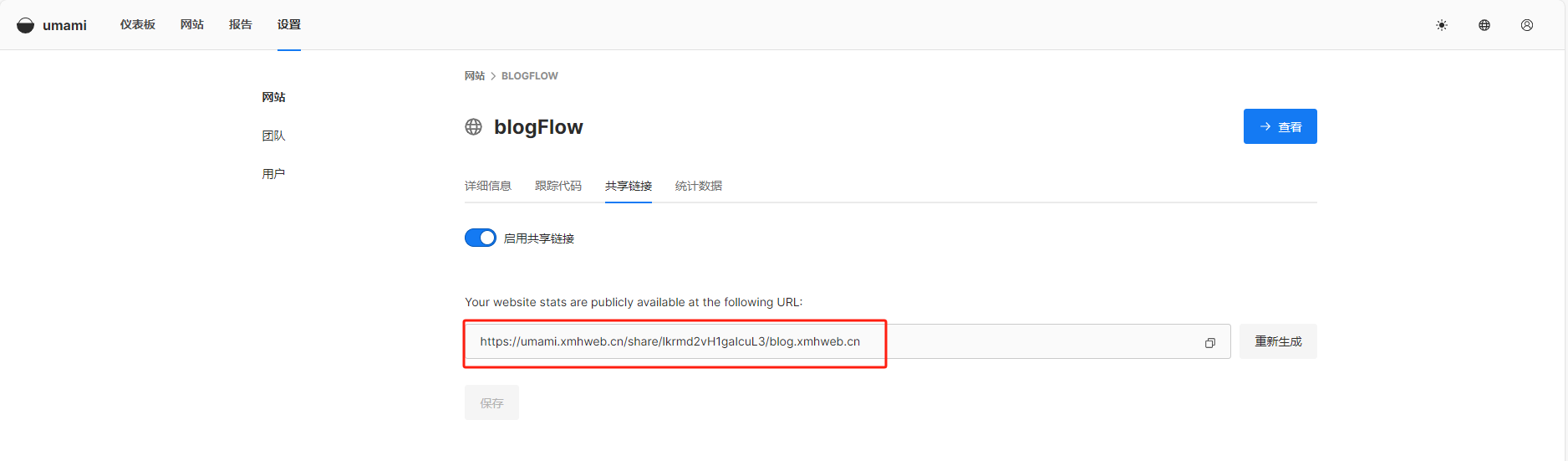Click the 网站 breadcrumb link
This screenshot has height=461, width=1568.
tap(475, 75)
